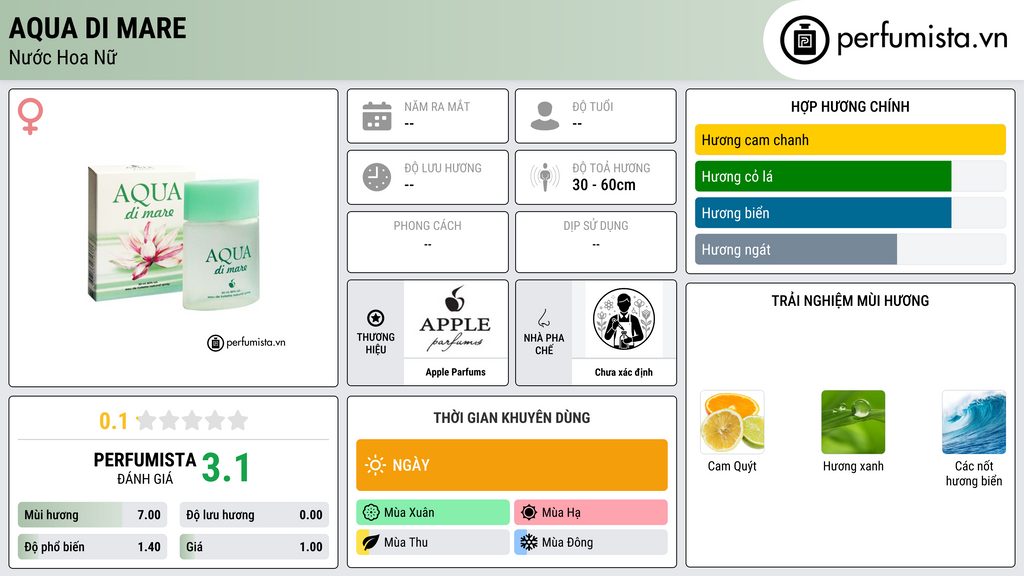The width and height of the screenshot is (1024, 576).
Task: Click the Trải nghiệm mùi hương heading
Action: tap(850, 301)
